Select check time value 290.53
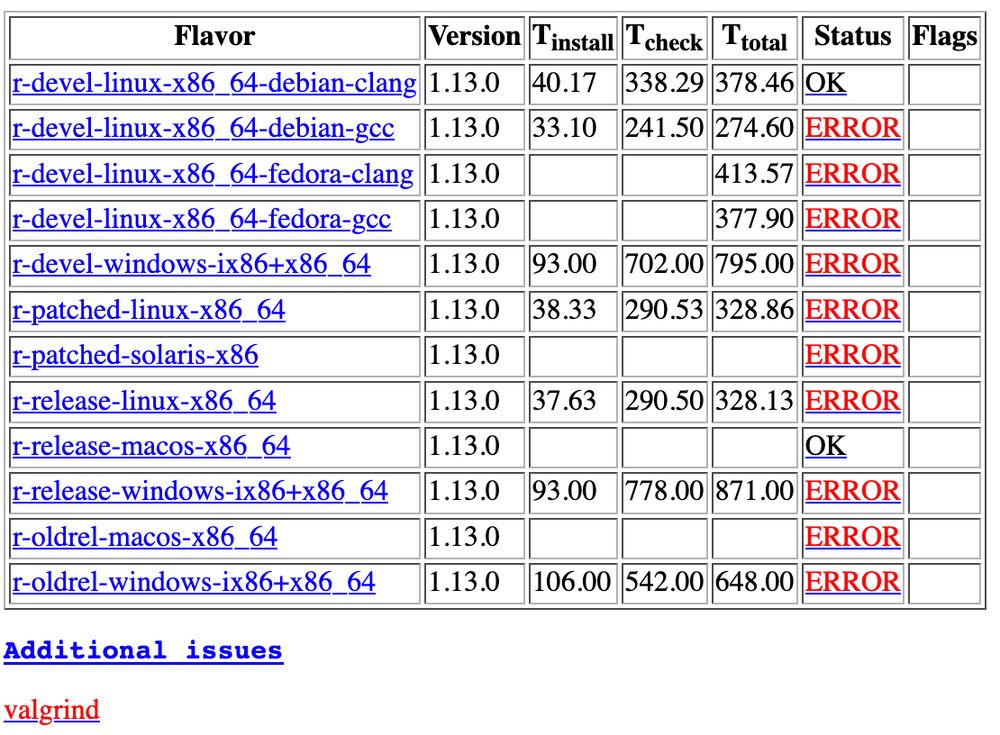This screenshot has width=1000, height=735. (x=665, y=311)
